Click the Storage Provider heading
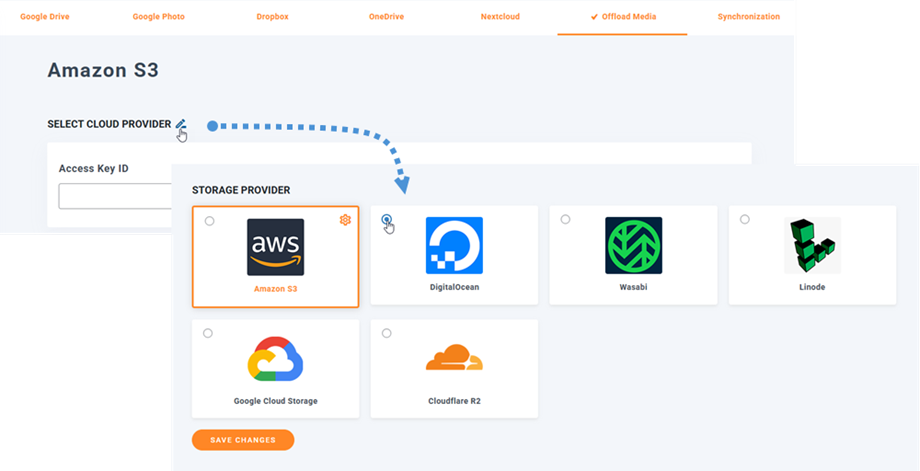Screen dimensions: 920x471 click(241, 190)
